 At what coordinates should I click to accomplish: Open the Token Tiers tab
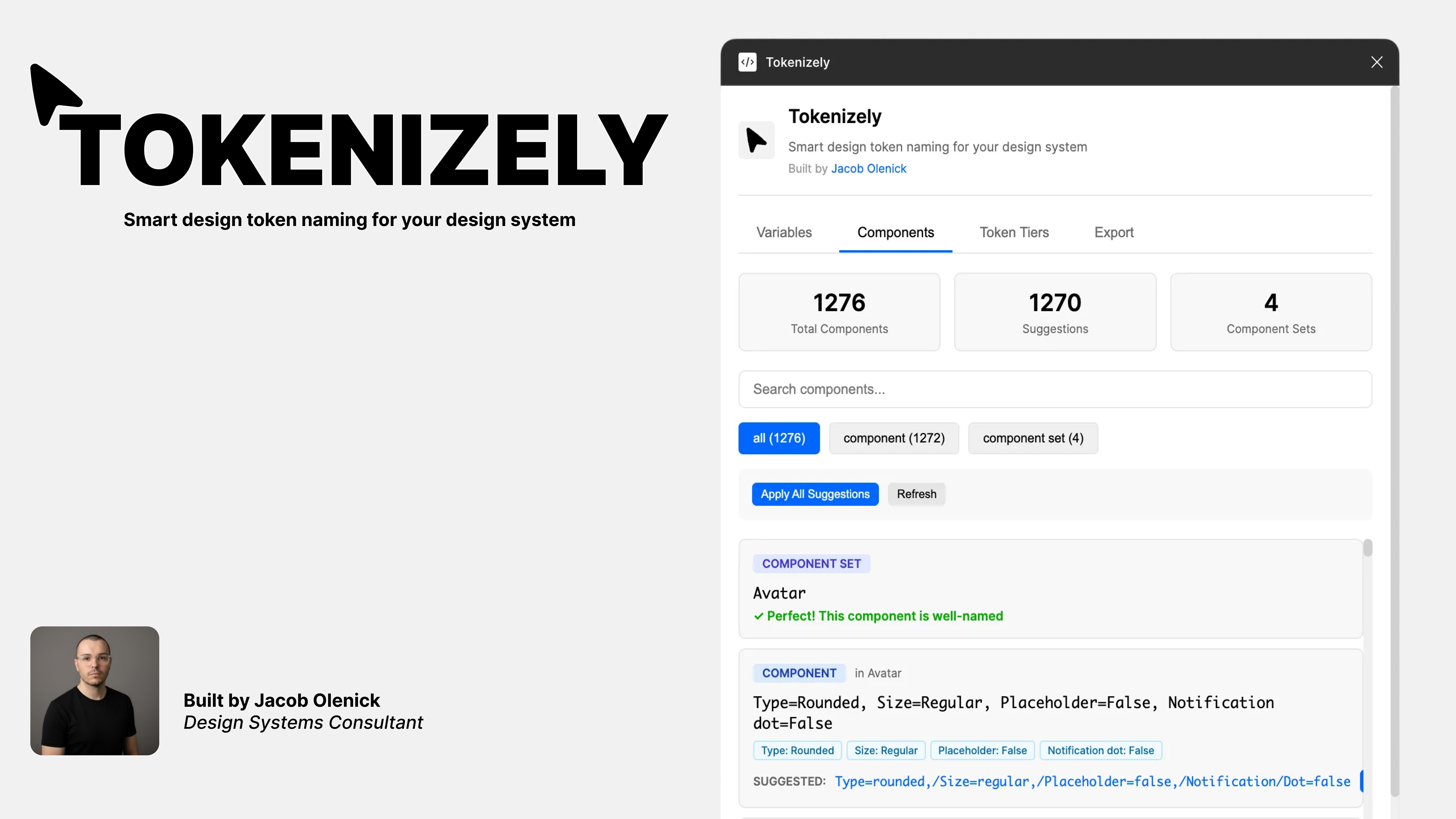[x=1013, y=232]
